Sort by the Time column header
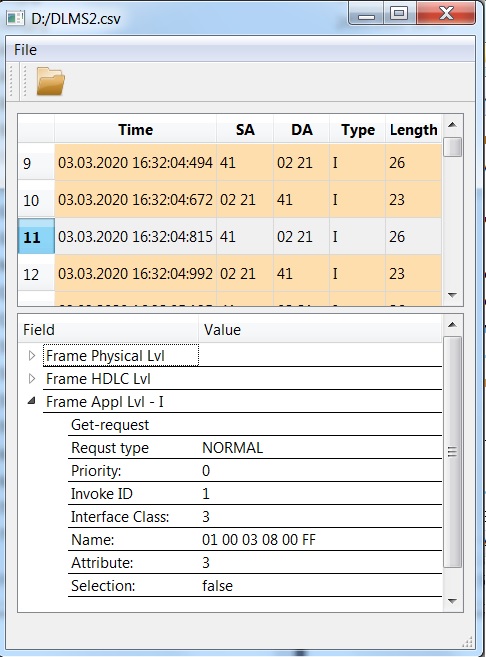Screen dimensions: 486x657 (x=135, y=129)
